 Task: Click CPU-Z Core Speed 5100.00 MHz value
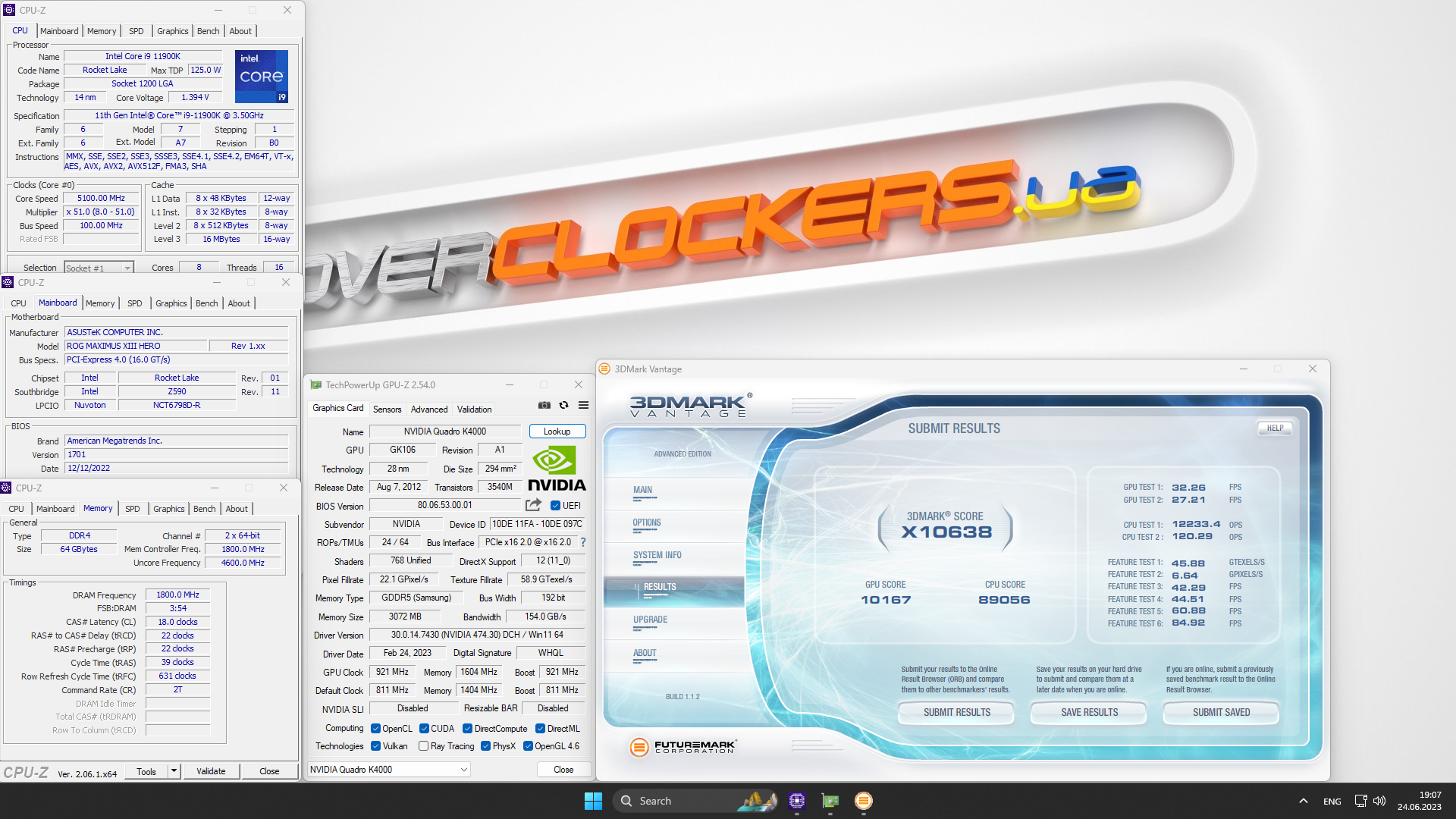point(101,199)
